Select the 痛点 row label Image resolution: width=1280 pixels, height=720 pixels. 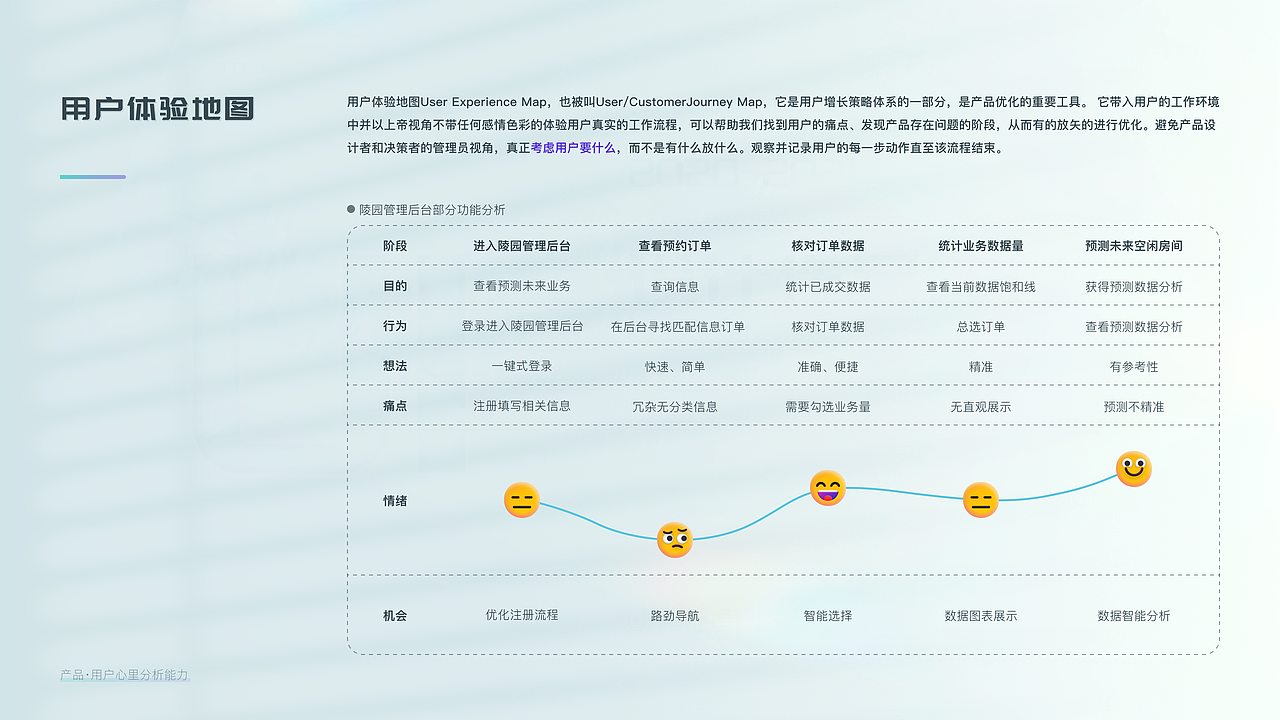tap(394, 406)
